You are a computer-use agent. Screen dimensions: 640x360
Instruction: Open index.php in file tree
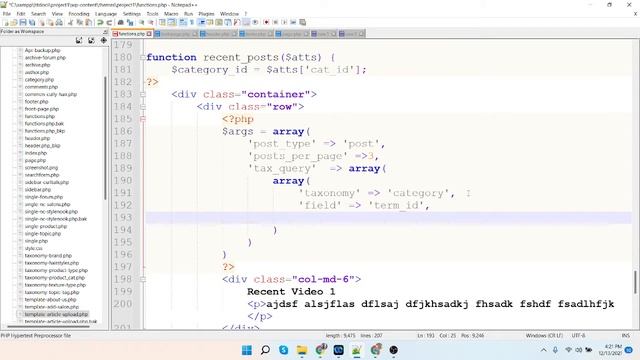36,153
